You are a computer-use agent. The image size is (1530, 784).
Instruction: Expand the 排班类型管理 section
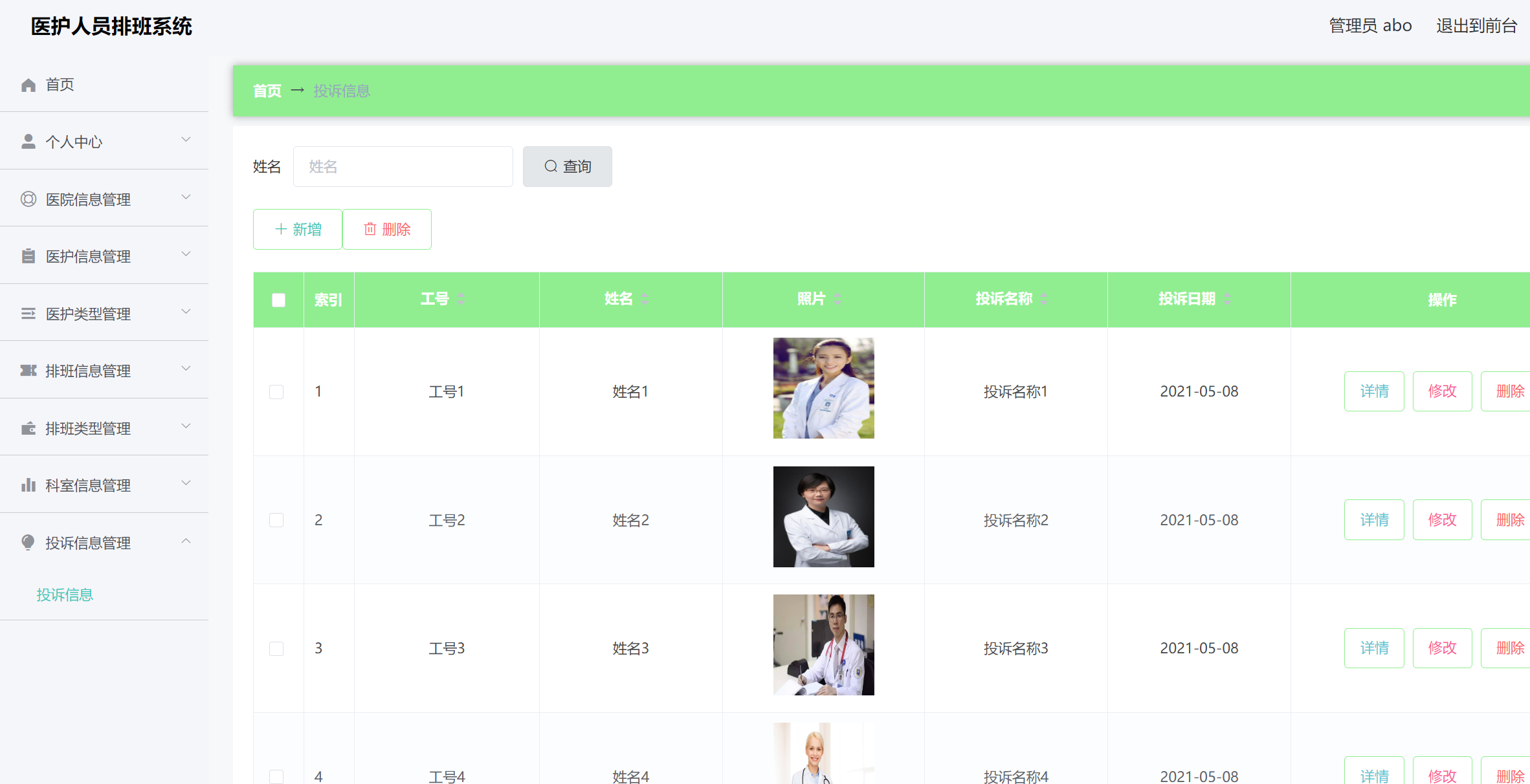click(186, 426)
